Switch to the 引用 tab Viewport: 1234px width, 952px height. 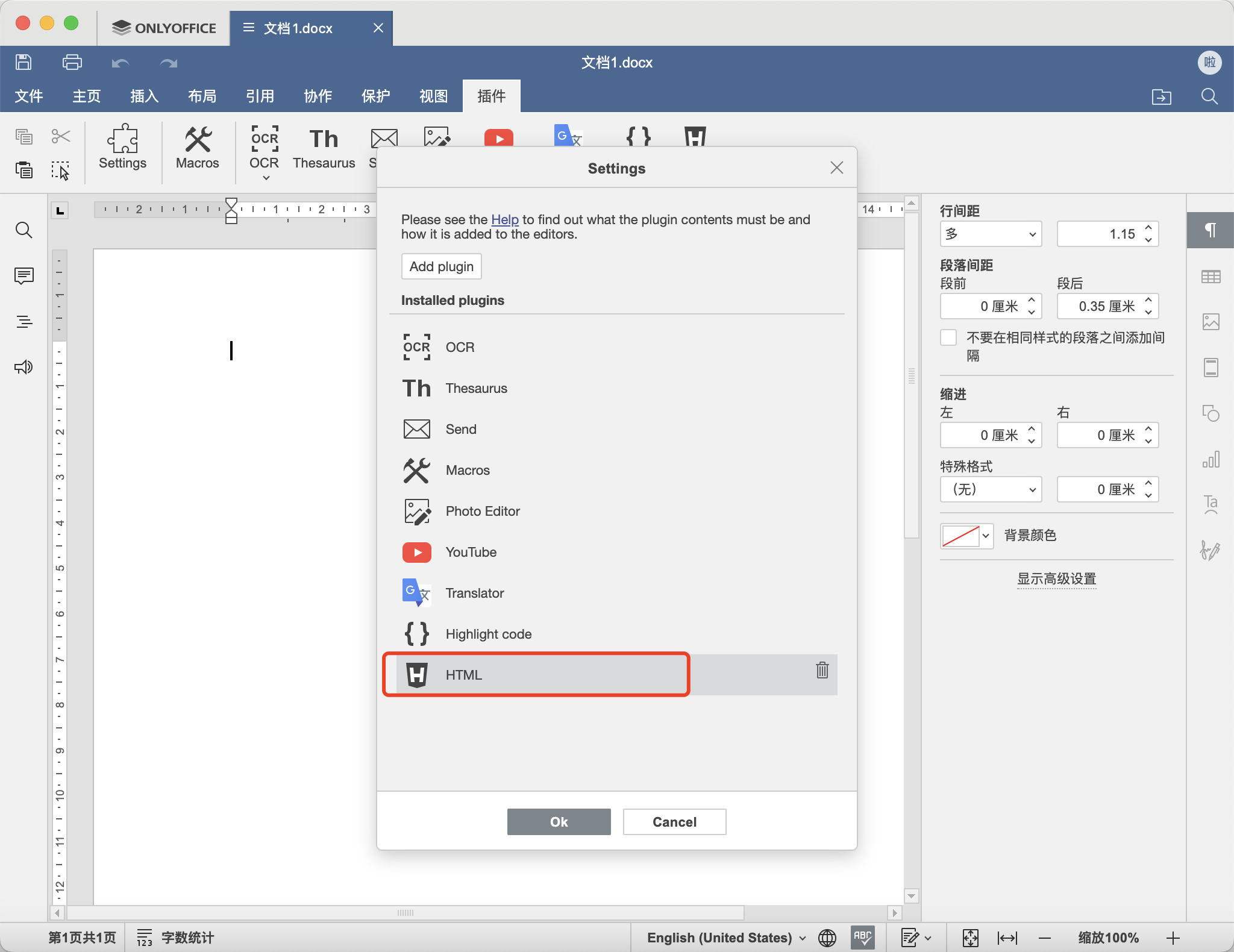point(260,96)
